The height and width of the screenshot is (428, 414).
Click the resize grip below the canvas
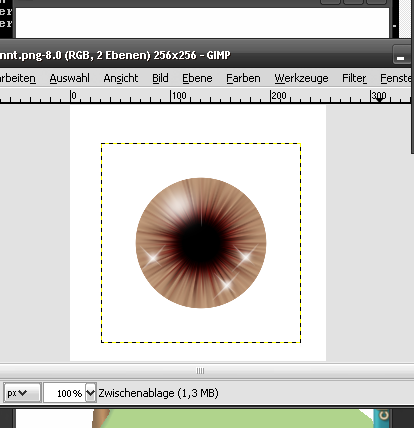(200, 371)
